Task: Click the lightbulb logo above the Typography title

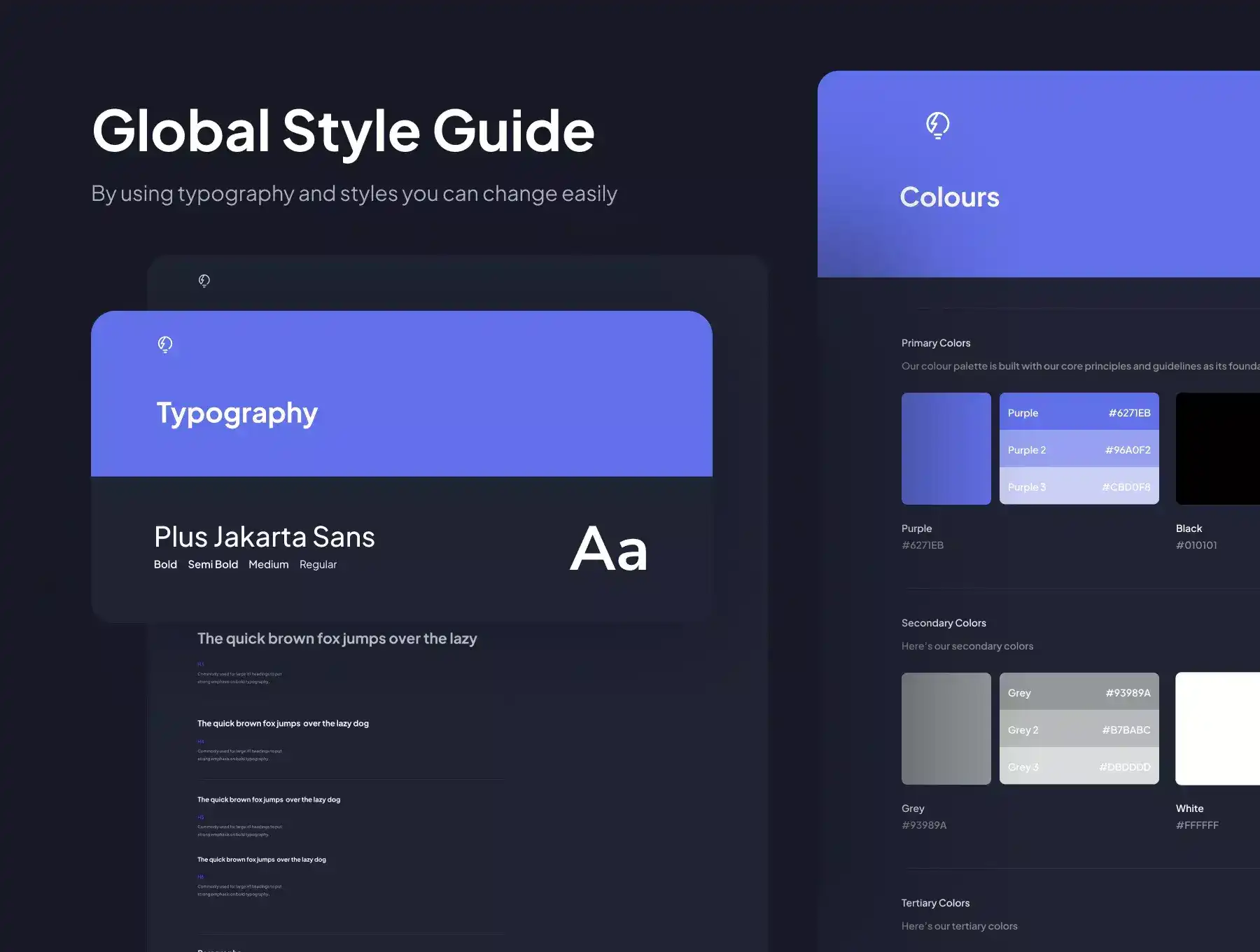Action: coord(165,344)
